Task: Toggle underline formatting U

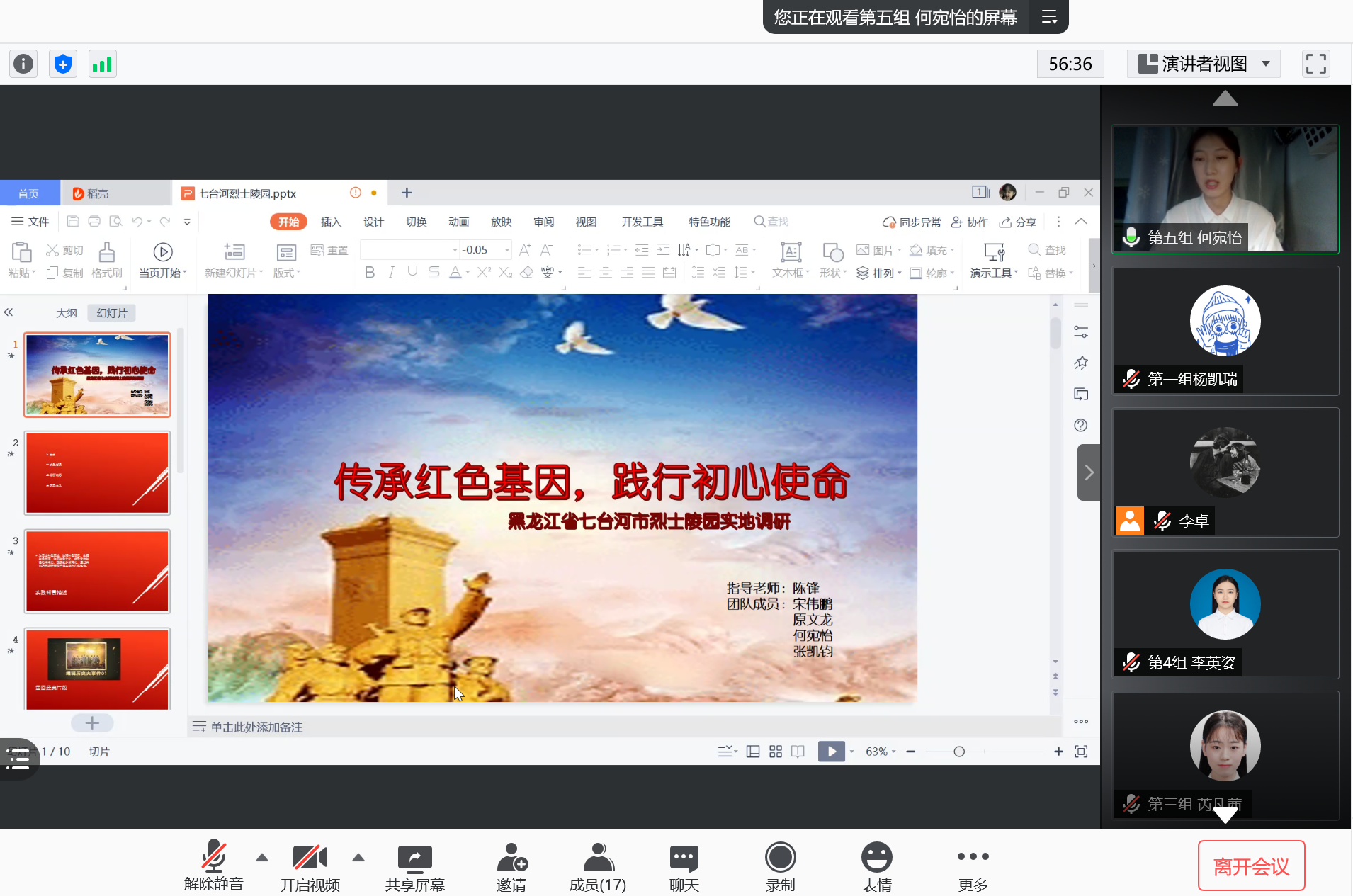Action: (412, 272)
